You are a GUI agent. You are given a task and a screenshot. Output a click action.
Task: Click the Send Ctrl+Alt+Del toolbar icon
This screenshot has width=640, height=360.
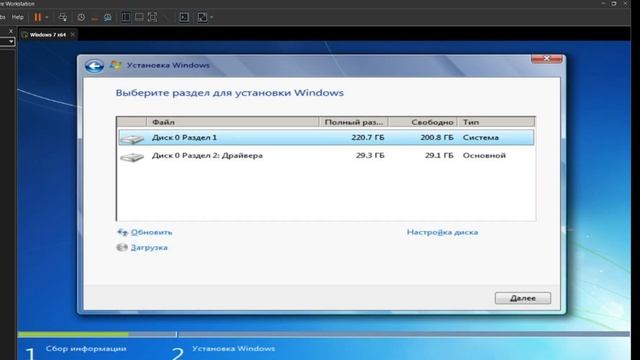(63, 17)
